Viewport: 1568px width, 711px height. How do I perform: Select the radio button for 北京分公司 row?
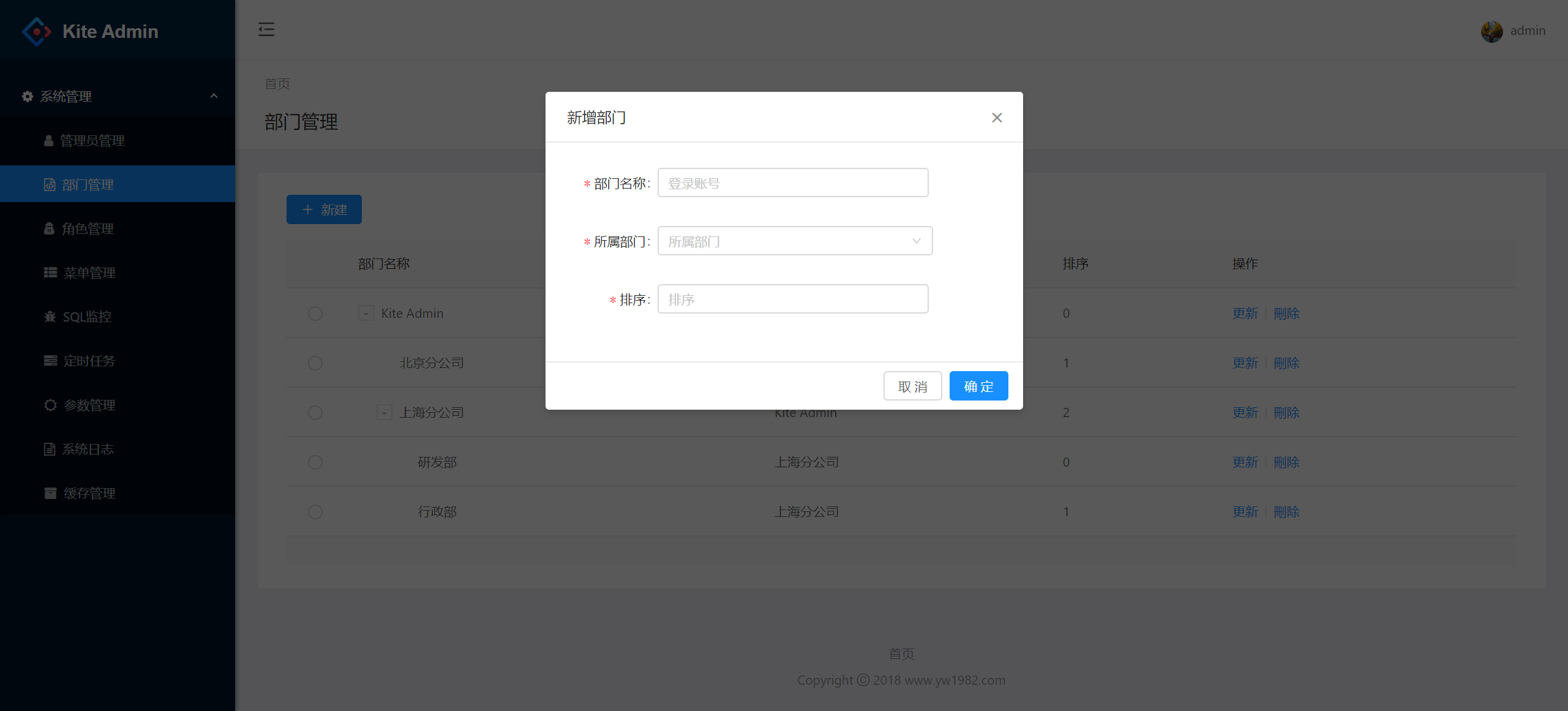point(315,363)
